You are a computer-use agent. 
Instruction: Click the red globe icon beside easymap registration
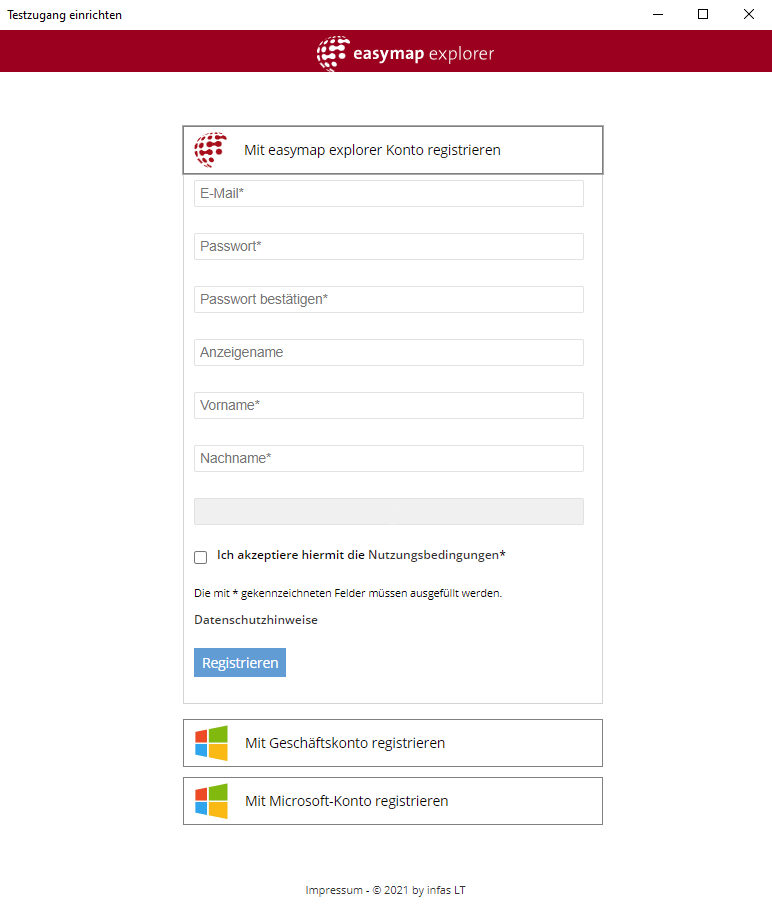[211, 150]
